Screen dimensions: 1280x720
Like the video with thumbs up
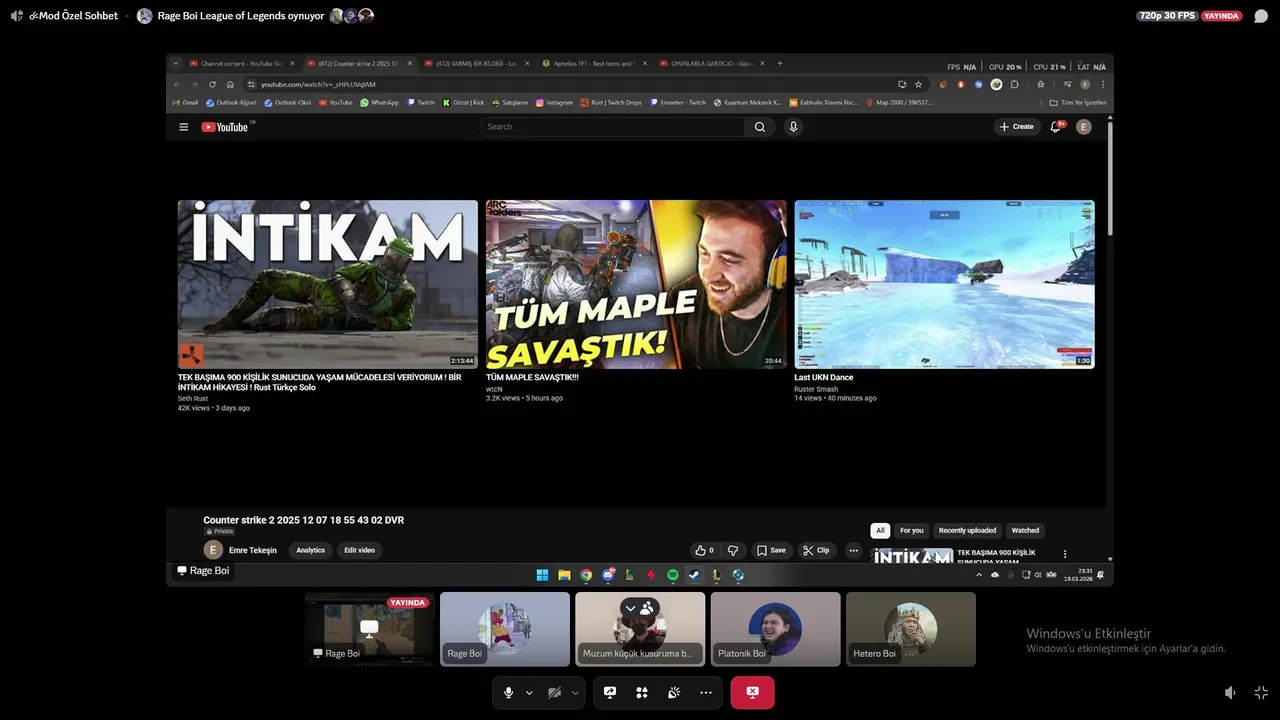(x=705, y=550)
